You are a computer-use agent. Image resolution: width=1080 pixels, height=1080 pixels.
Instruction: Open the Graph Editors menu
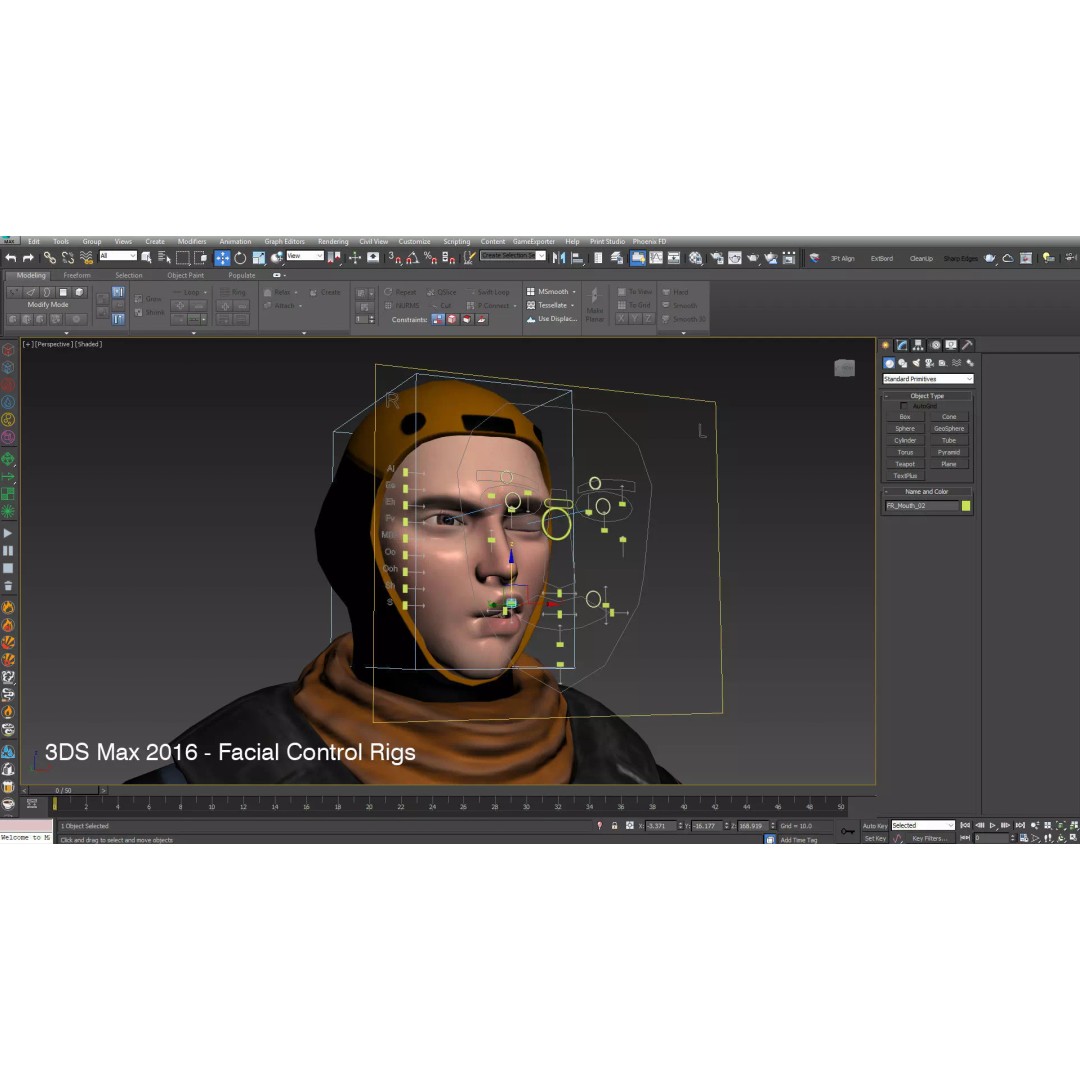point(284,241)
